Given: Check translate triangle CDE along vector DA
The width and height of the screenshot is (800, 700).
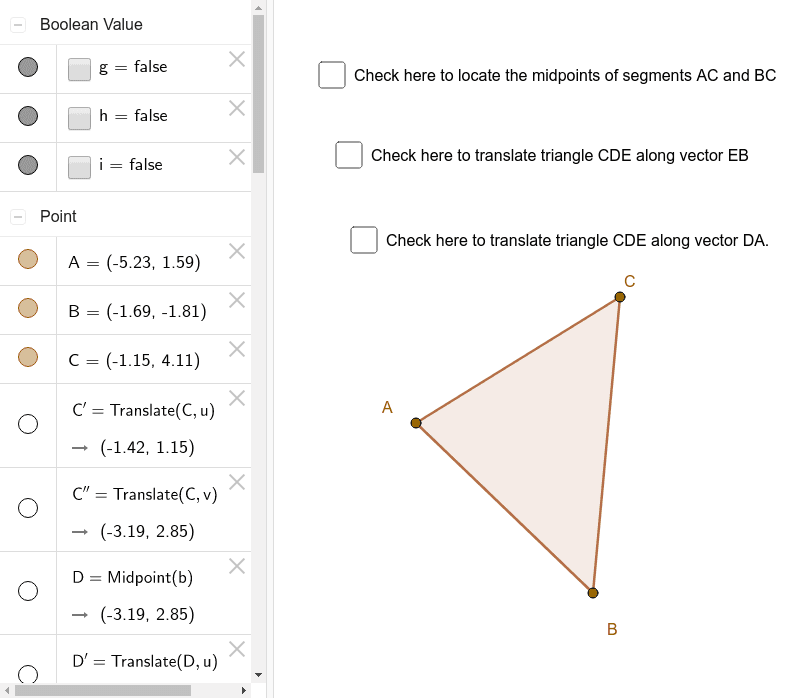Looking at the screenshot, I should click(364, 240).
